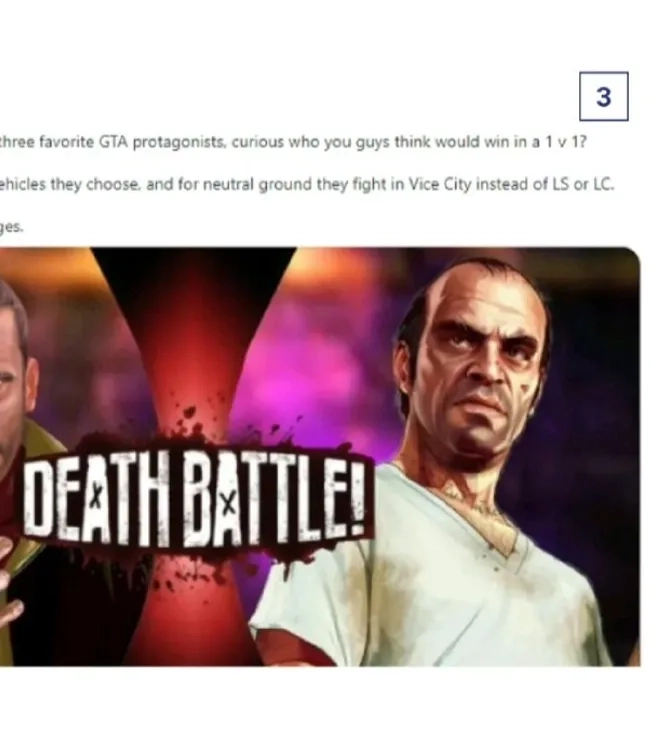This screenshot has width=672, height=729.
Task: Click the truncated 'ges.' text line
Action: click(x=11, y=227)
